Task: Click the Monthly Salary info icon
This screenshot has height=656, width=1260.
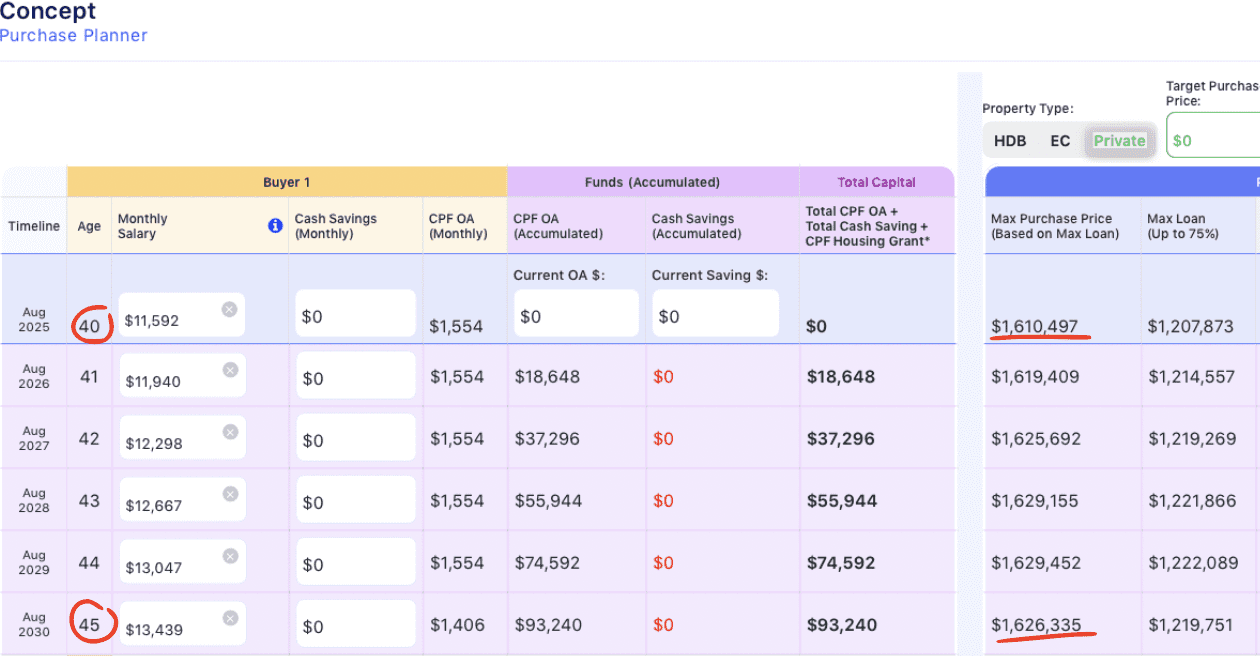Action: click(275, 226)
